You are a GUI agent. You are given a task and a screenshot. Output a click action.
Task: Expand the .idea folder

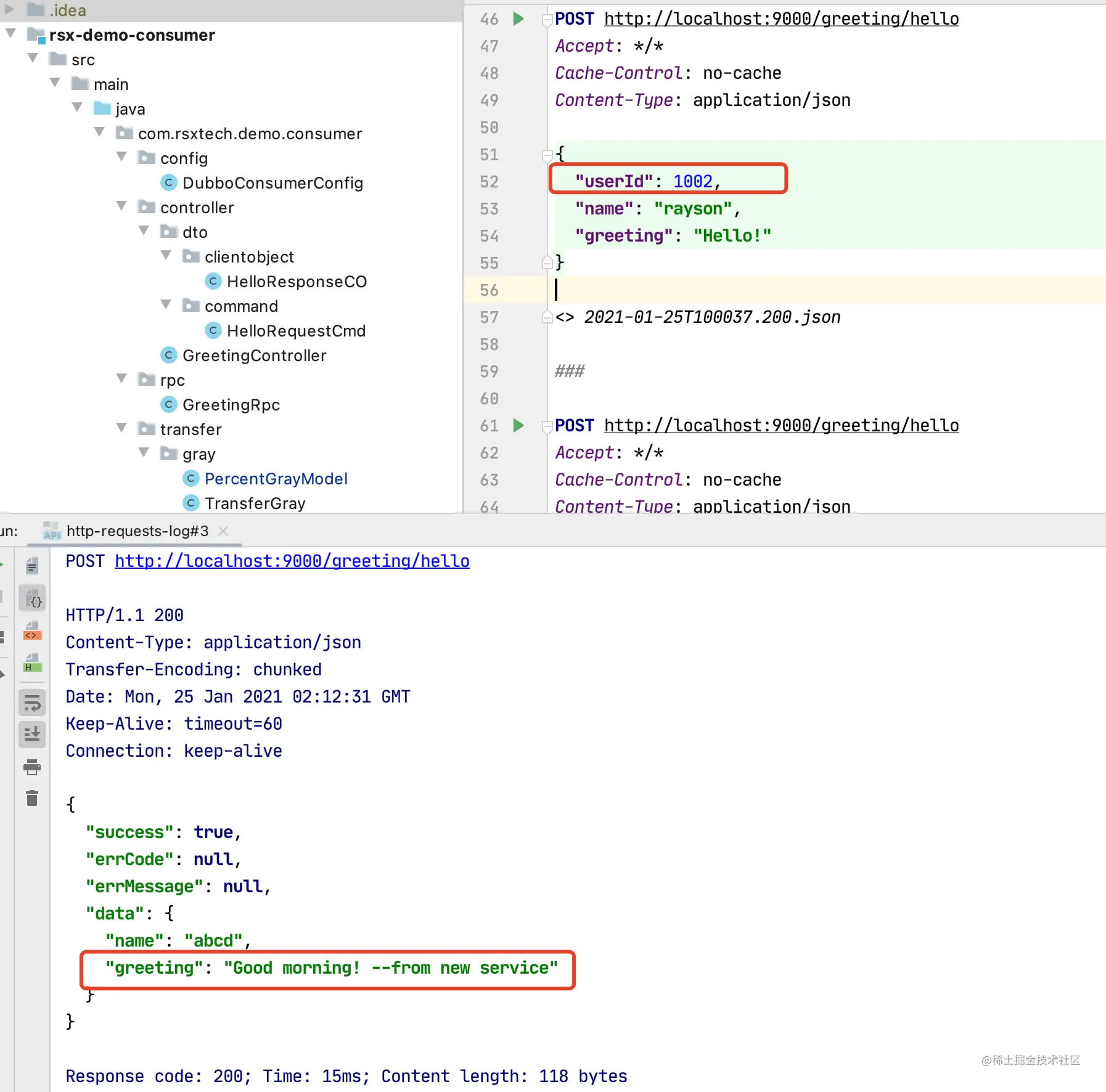[x=9, y=10]
